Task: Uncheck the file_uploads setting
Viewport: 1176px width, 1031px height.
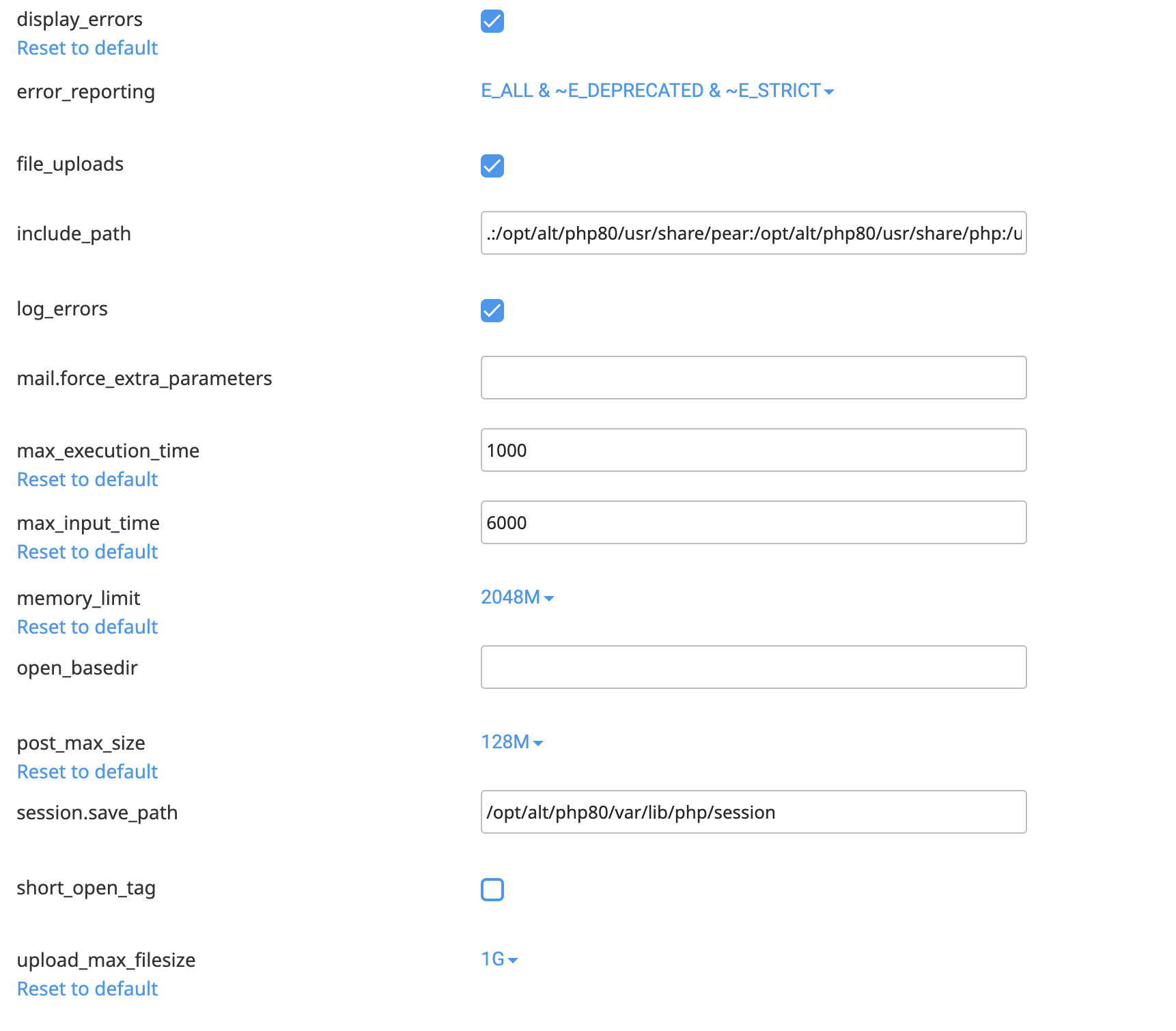Action: [x=492, y=166]
